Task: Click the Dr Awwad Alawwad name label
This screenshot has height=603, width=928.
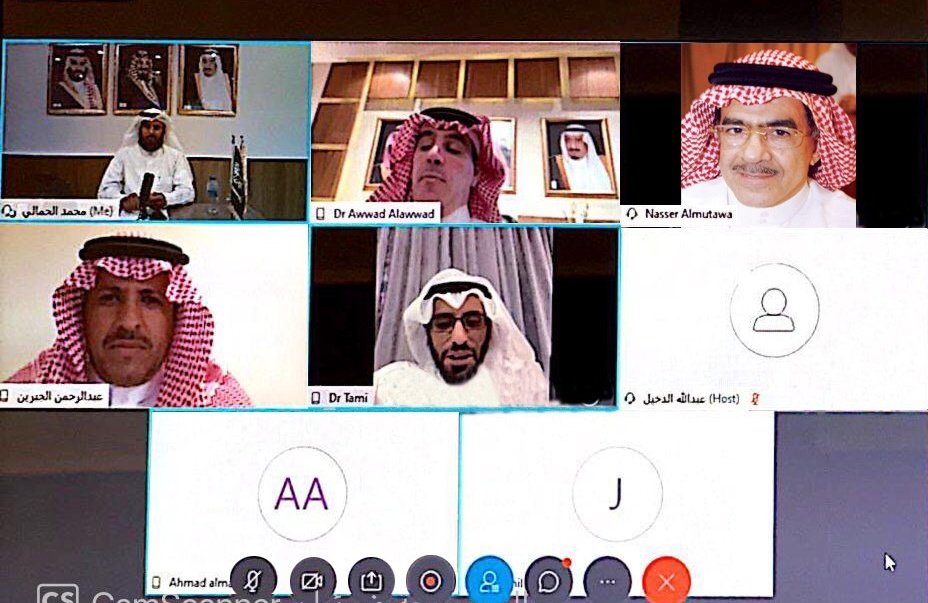Action: (384, 214)
